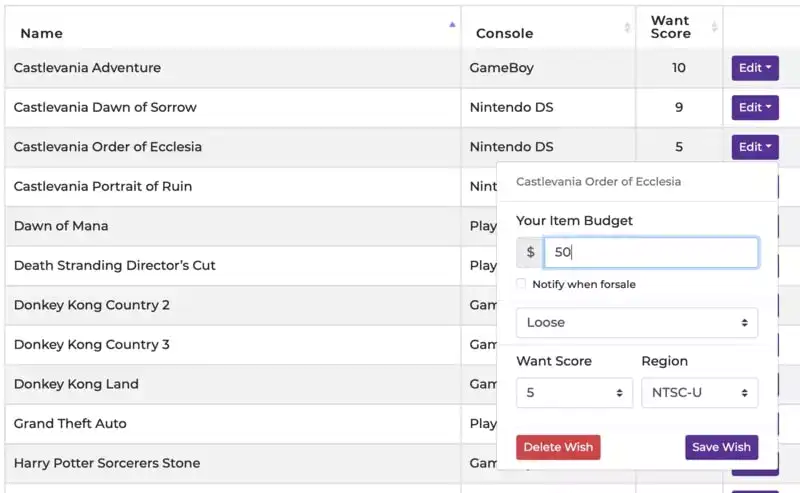Click the dollar sign prefix in budget field
Image resolution: width=800 pixels, height=493 pixels.
pos(530,252)
